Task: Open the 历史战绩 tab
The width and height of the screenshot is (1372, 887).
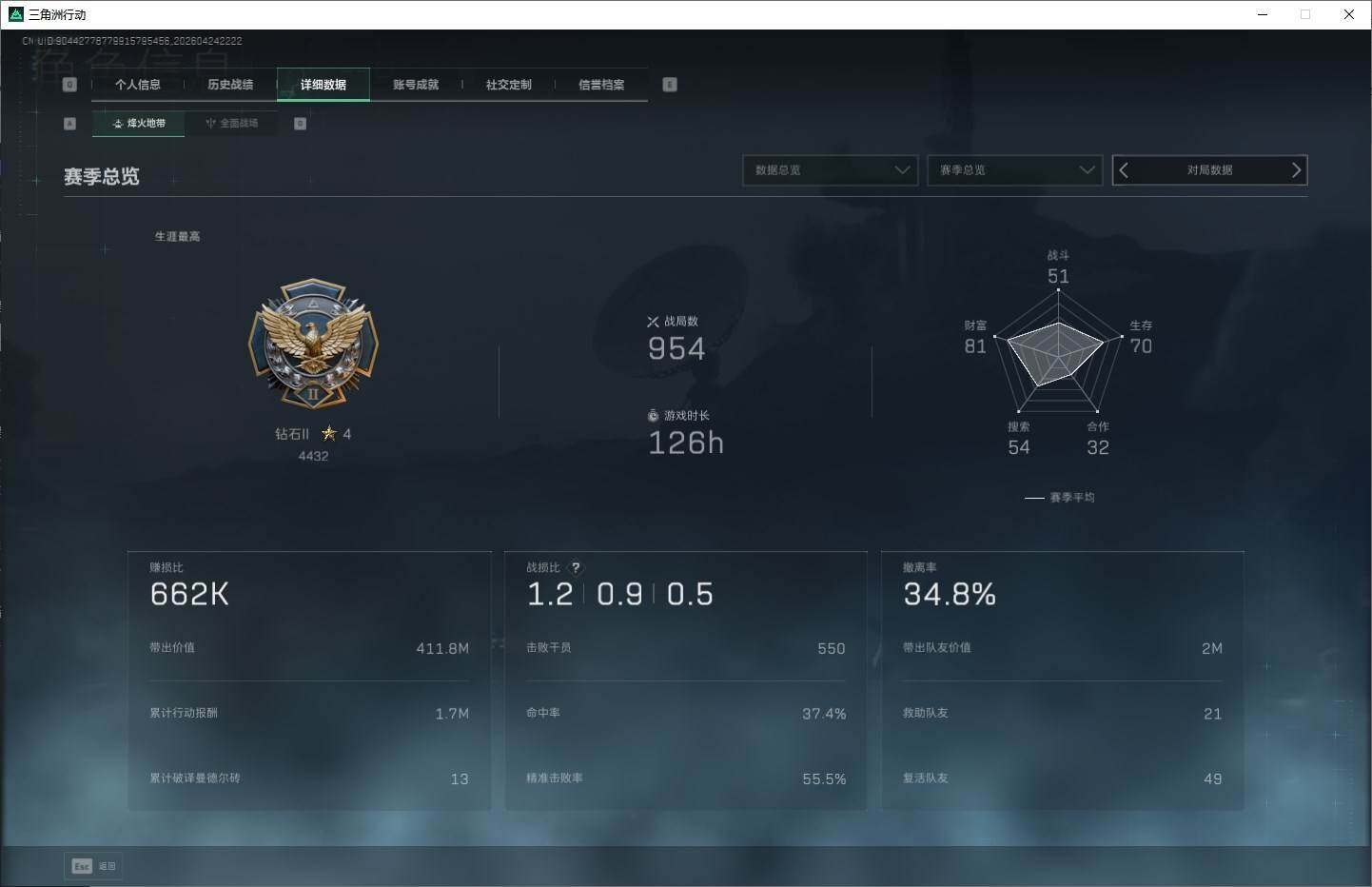Action: coord(230,85)
